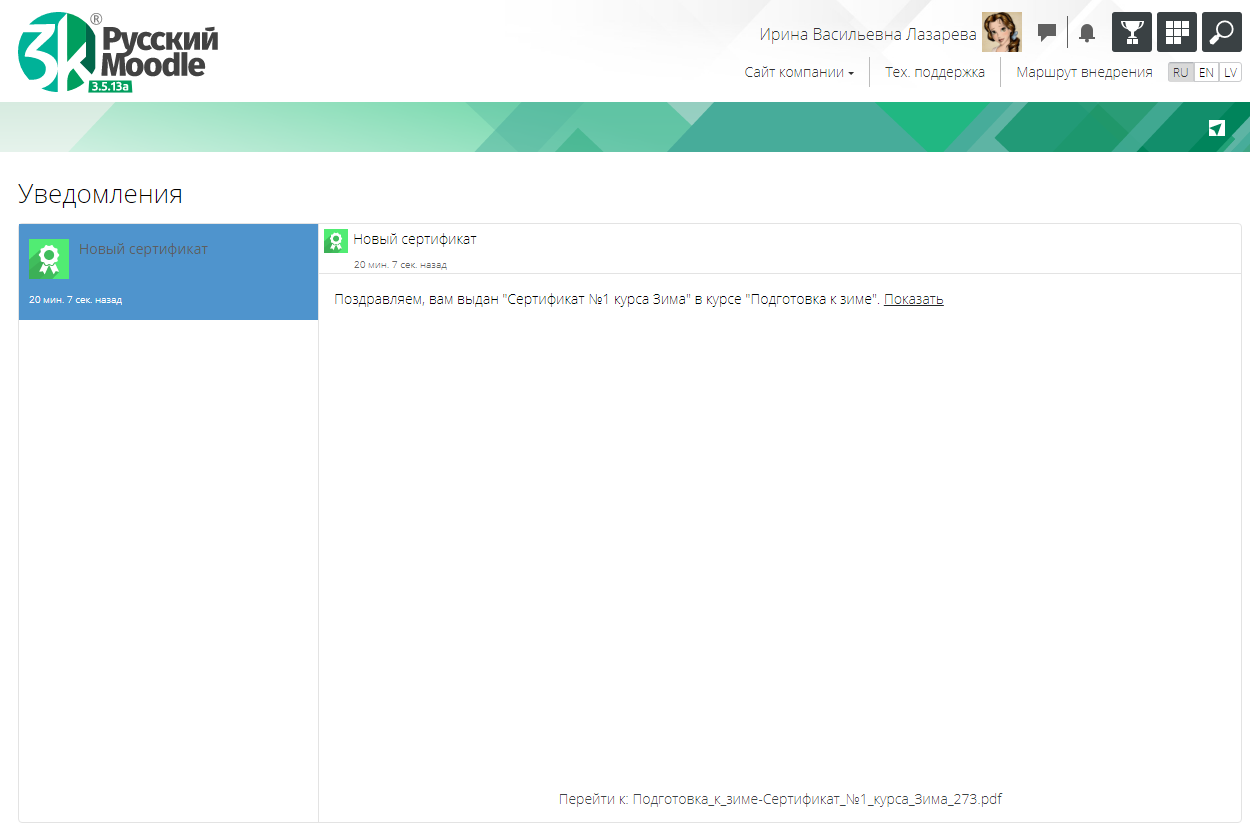Image resolution: width=1250 pixels, height=831 pixels.
Task: Switch language to RU
Action: click(x=1181, y=73)
